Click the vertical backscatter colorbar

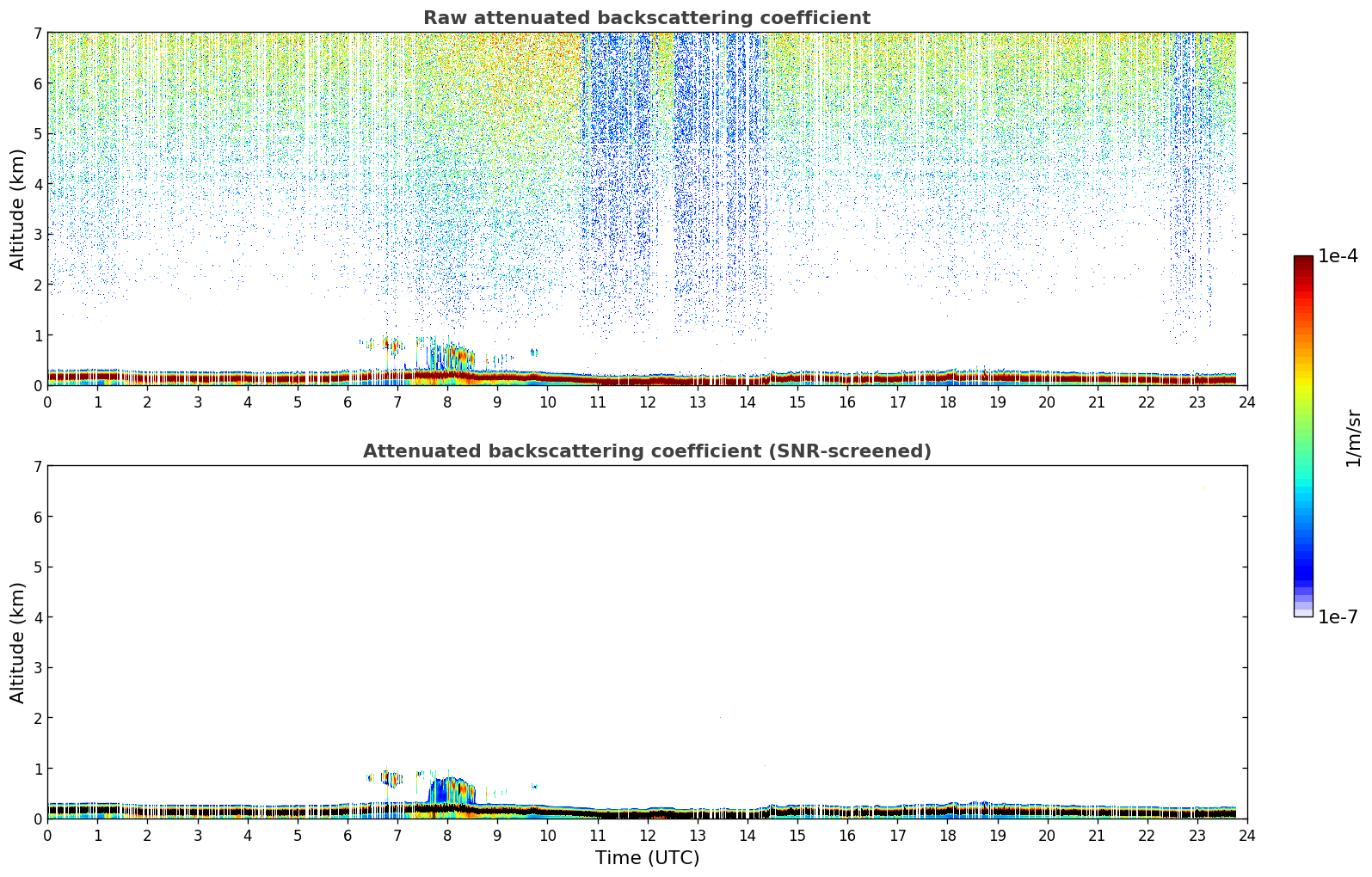pos(1303,436)
